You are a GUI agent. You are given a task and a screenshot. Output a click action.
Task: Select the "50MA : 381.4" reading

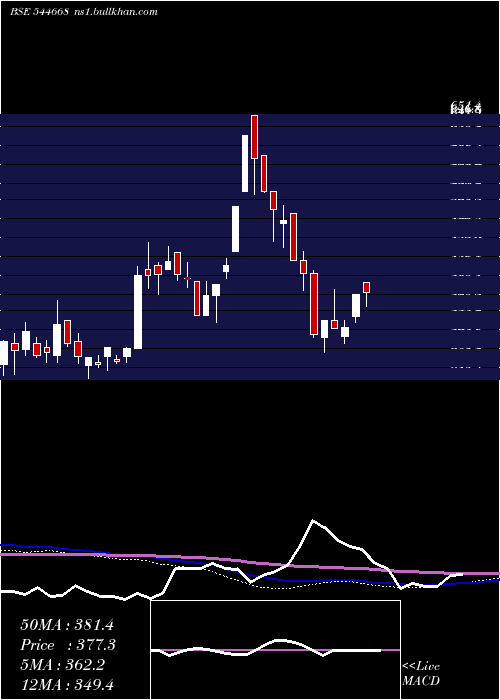point(67,625)
